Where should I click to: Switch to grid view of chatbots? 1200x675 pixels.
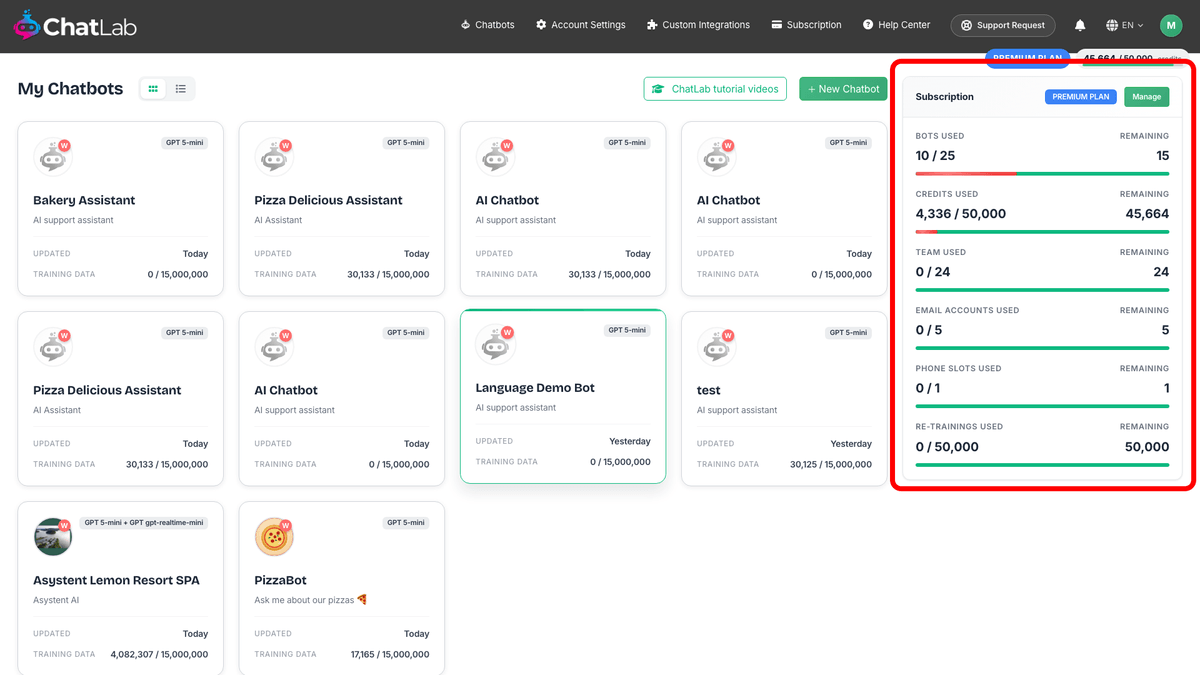click(x=153, y=89)
